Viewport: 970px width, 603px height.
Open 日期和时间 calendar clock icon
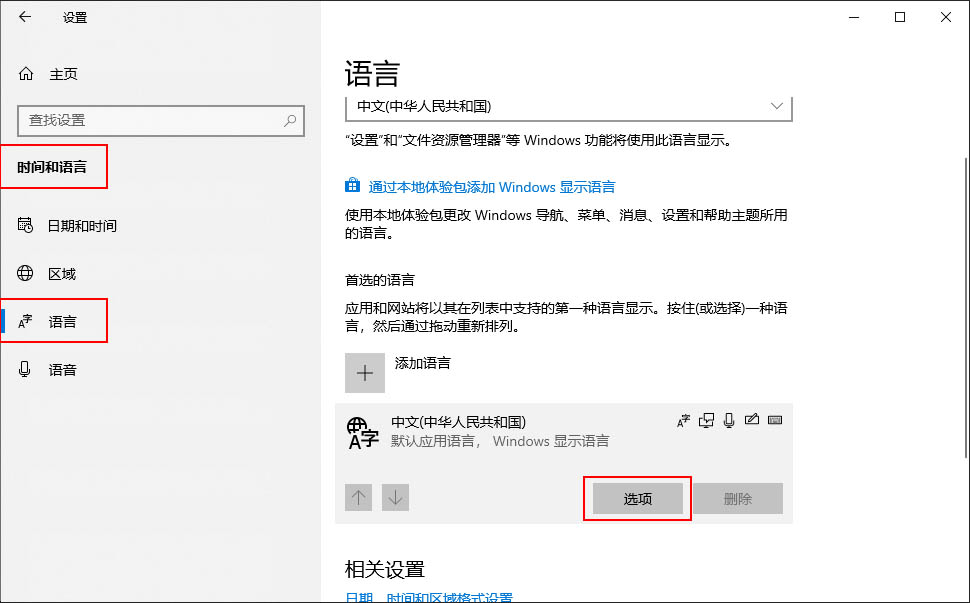click(x=25, y=225)
